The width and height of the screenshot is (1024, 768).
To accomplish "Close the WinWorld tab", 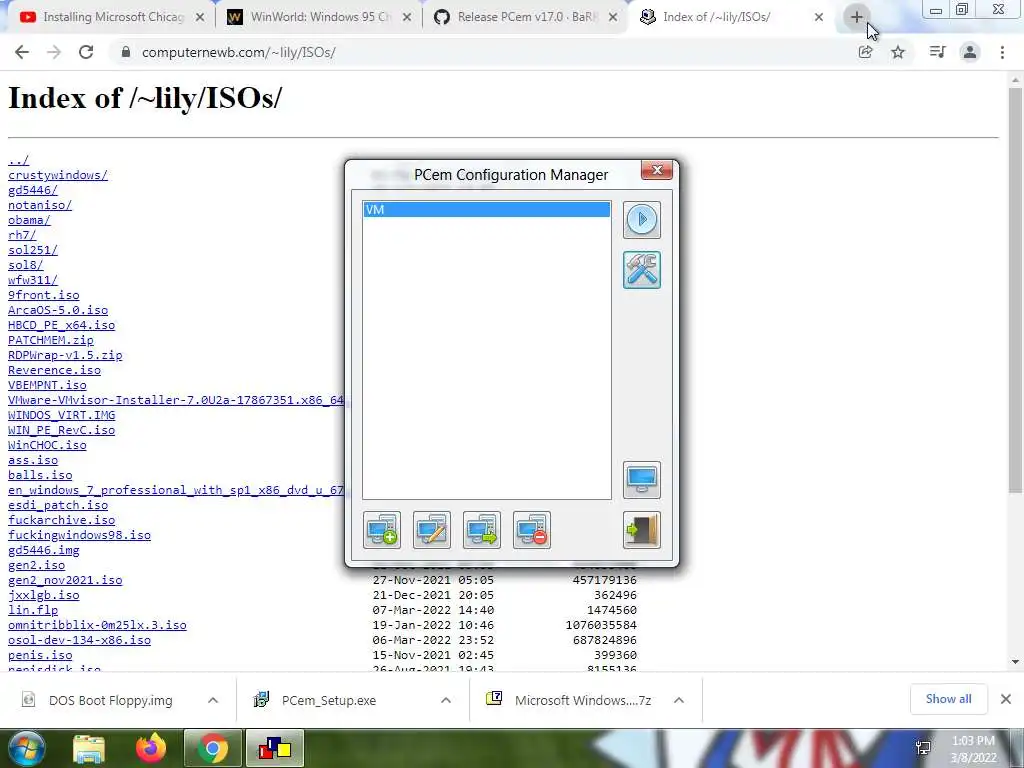I will pos(407,18).
